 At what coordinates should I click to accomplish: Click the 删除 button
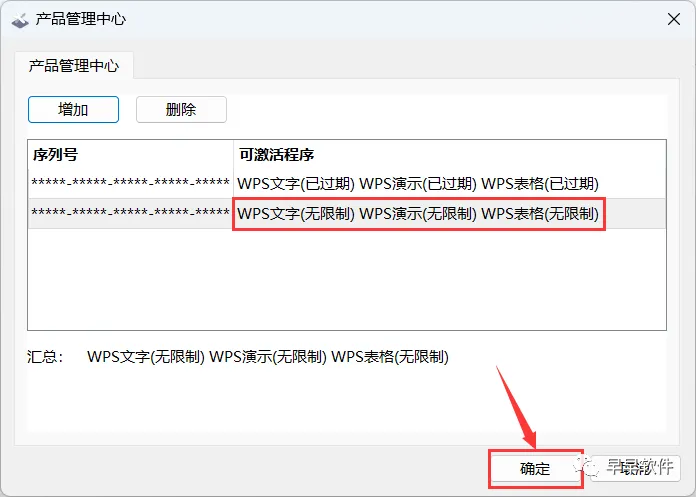pyautogui.click(x=181, y=109)
